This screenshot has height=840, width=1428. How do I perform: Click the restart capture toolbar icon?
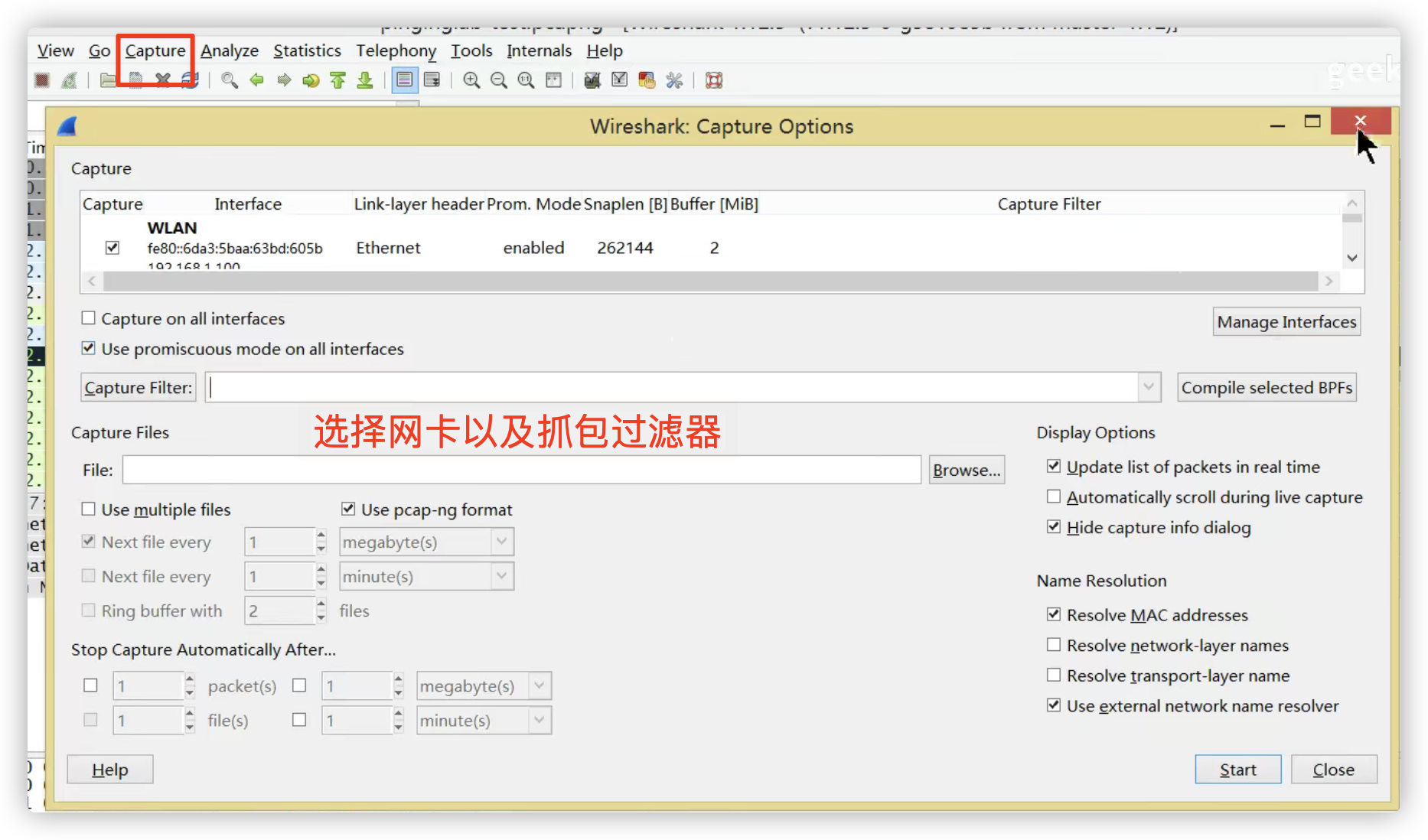coord(69,80)
